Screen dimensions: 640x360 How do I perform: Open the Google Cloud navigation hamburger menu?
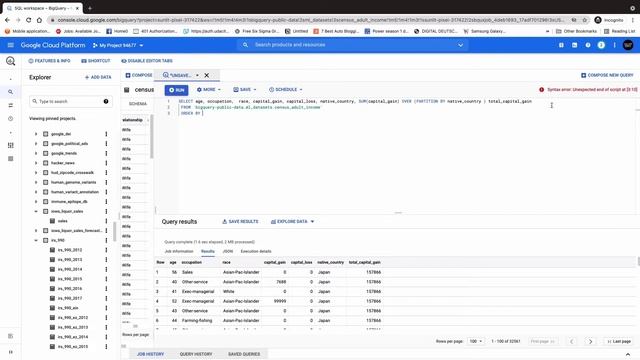pyautogui.click(x=11, y=45)
